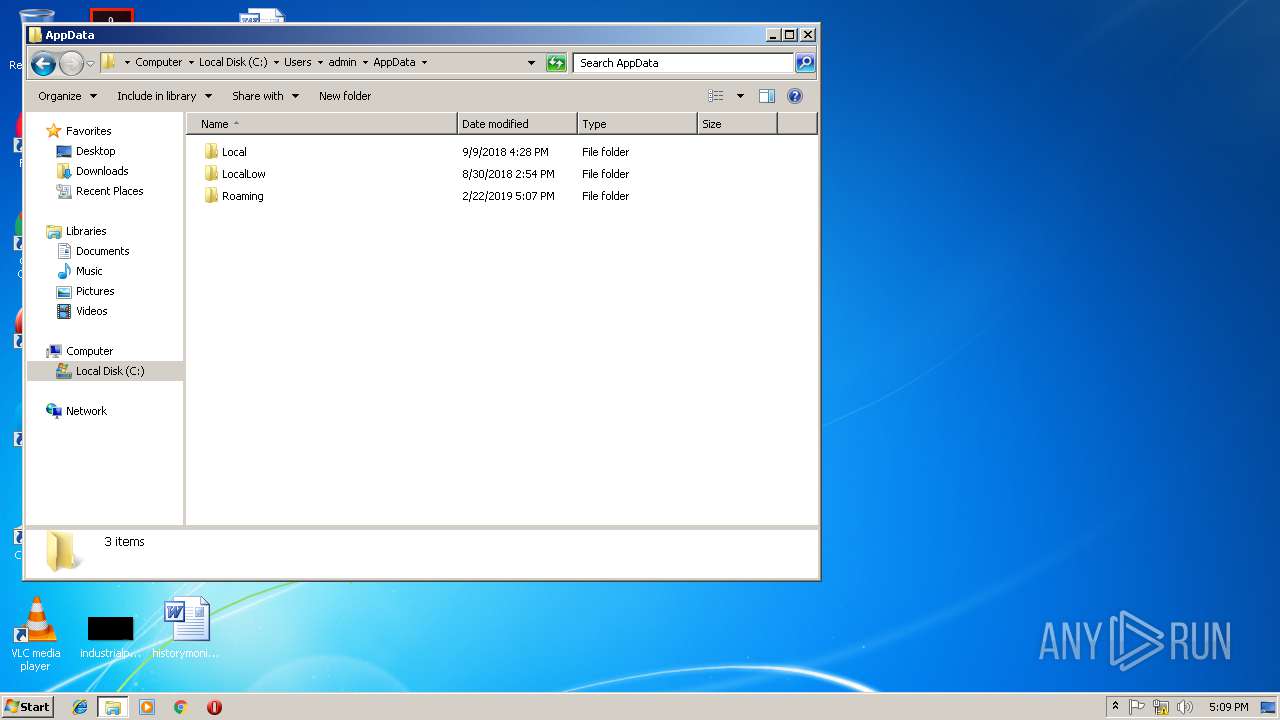Launch Internet Explorer from the taskbar
Viewport: 1280px width, 720px height.
click(80, 707)
